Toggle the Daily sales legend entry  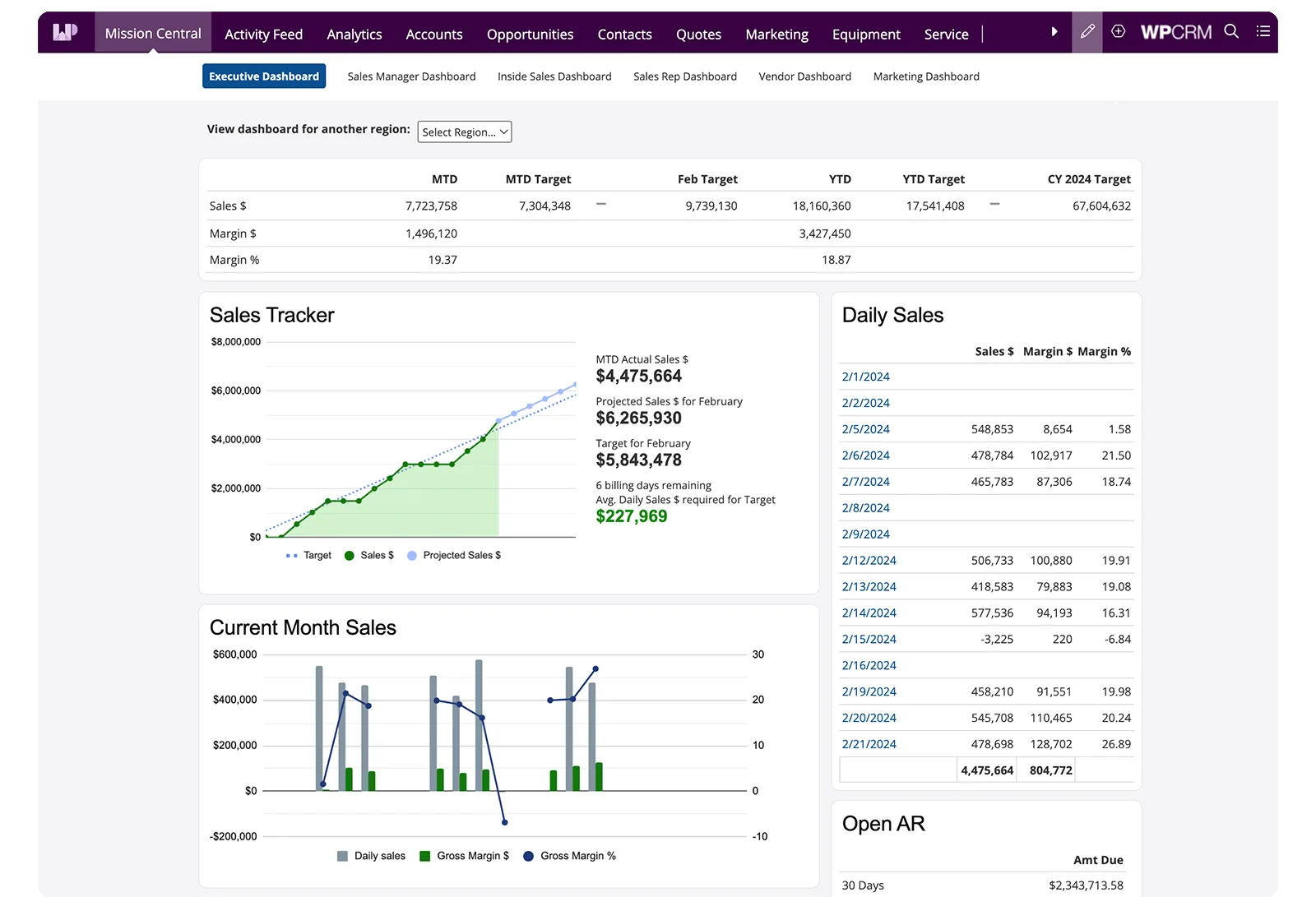(x=372, y=856)
